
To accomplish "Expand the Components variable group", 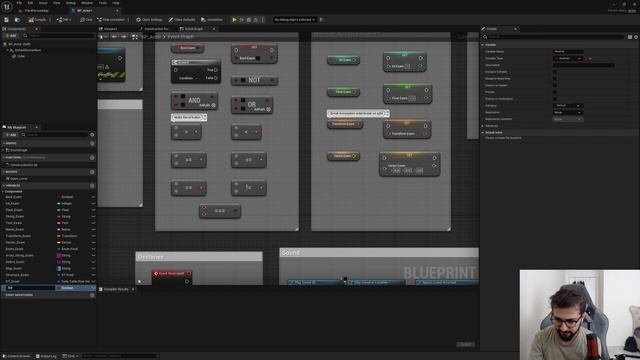I will (x=4, y=191).
